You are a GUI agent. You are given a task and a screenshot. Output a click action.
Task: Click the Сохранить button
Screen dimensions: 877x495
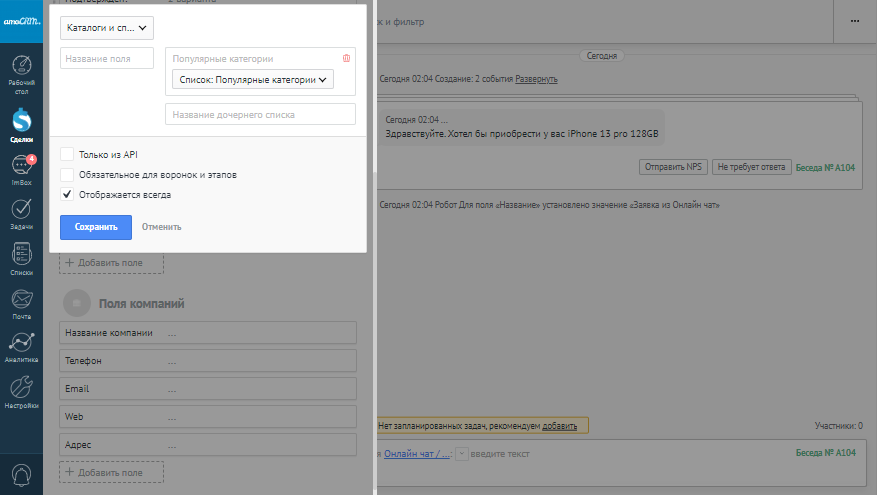coord(96,227)
